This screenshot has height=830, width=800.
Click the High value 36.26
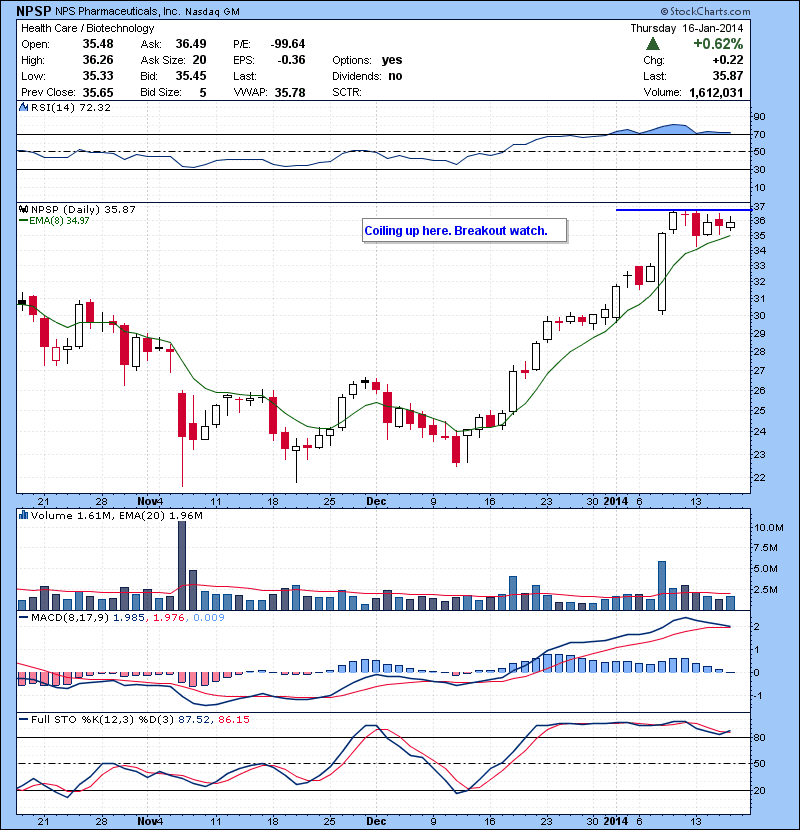click(98, 60)
